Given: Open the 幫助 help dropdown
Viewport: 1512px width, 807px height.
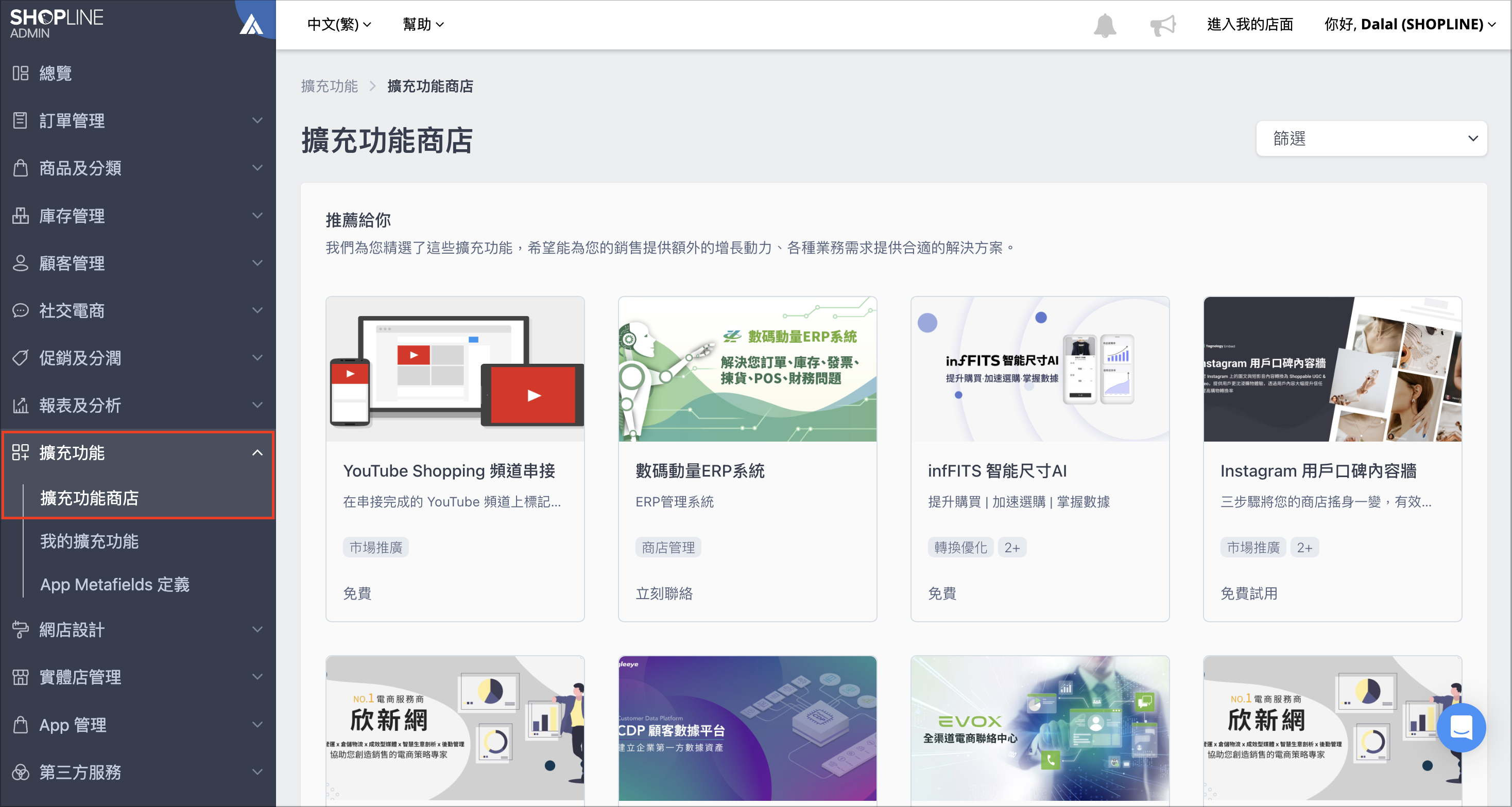Looking at the screenshot, I should [423, 25].
